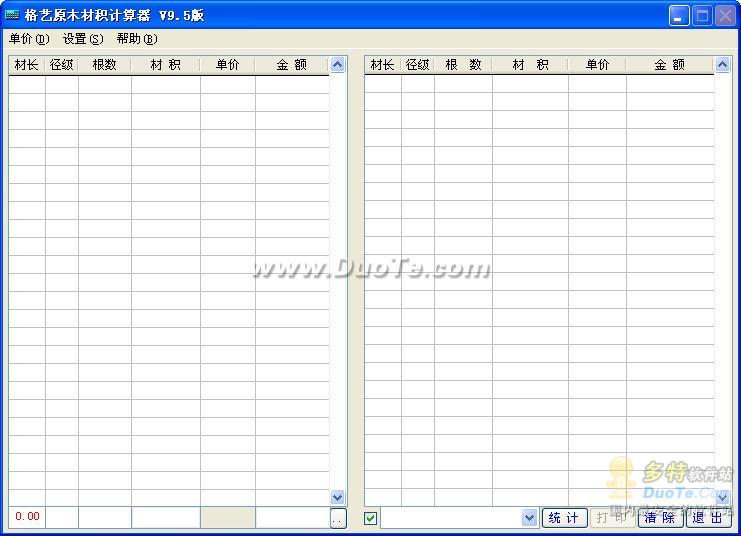Click the 清除 button
Image resolution: width=741 pixels, height=536 pixels.
660,518
